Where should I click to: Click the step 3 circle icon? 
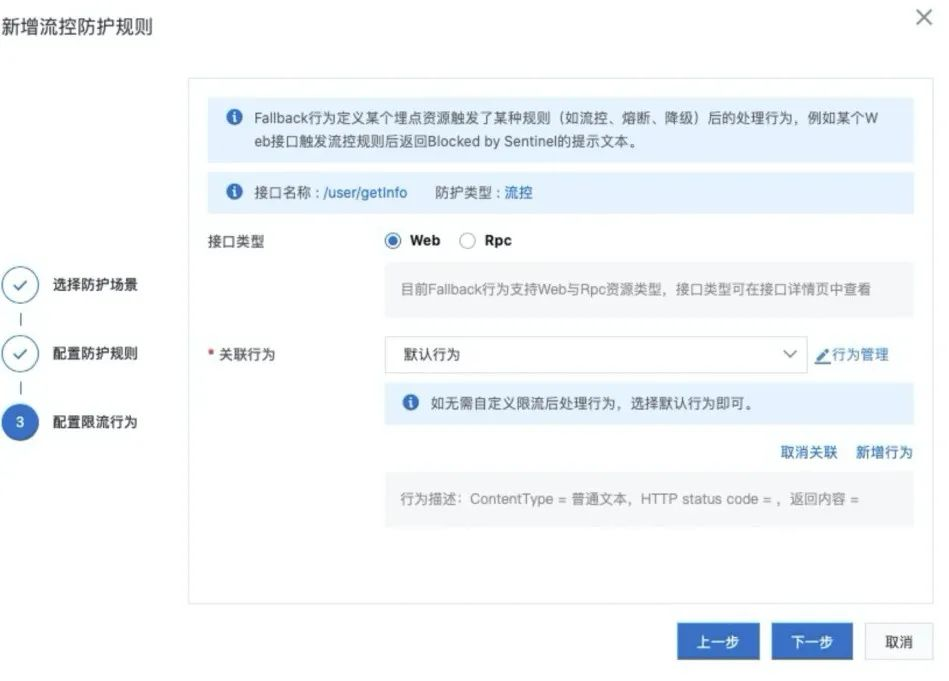(20, 422)
